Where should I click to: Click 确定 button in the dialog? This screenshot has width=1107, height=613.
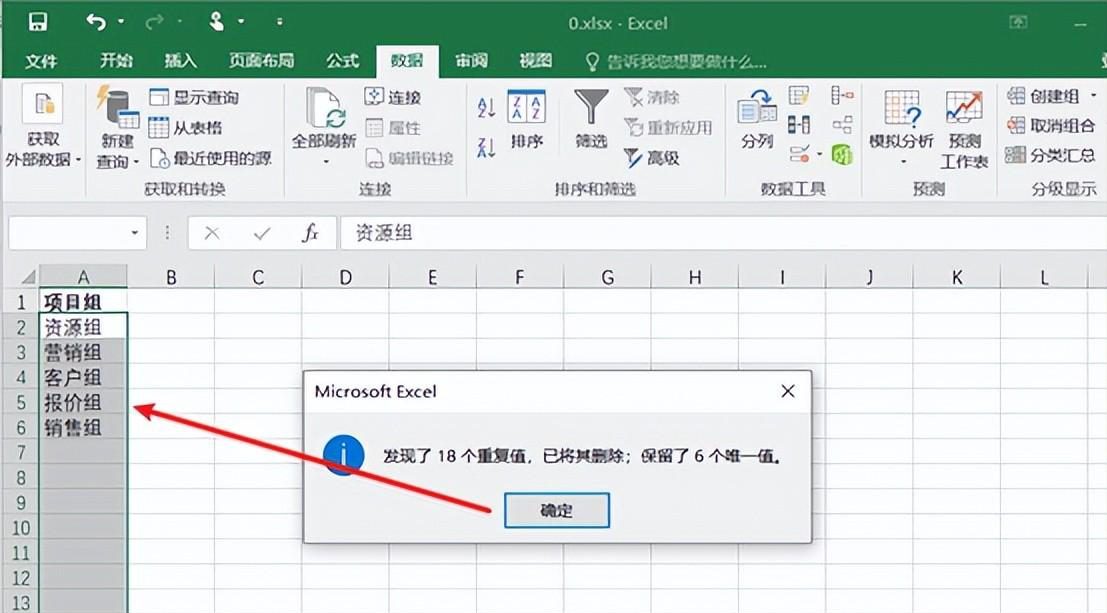tap(556, 510)
